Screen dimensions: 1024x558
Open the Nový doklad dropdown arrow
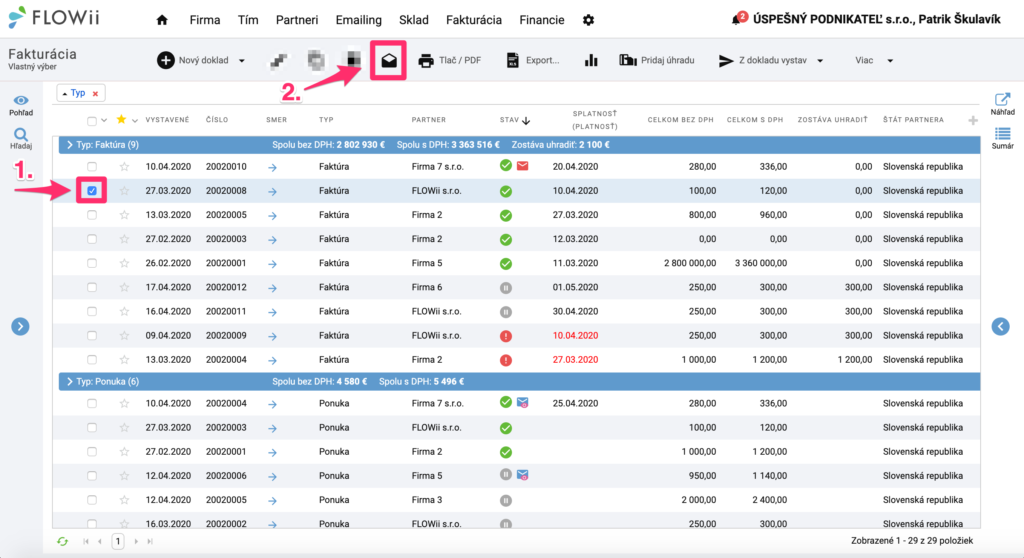coord(242,61)
